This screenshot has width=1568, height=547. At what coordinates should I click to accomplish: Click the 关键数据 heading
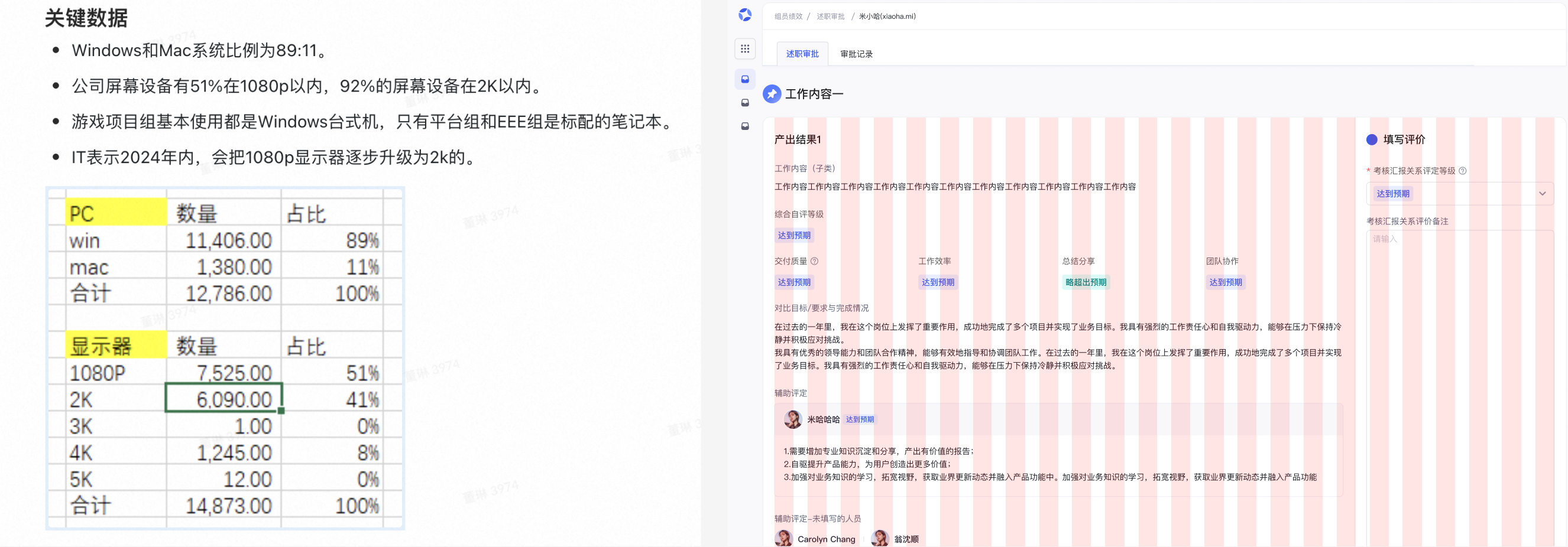(86, 18)
